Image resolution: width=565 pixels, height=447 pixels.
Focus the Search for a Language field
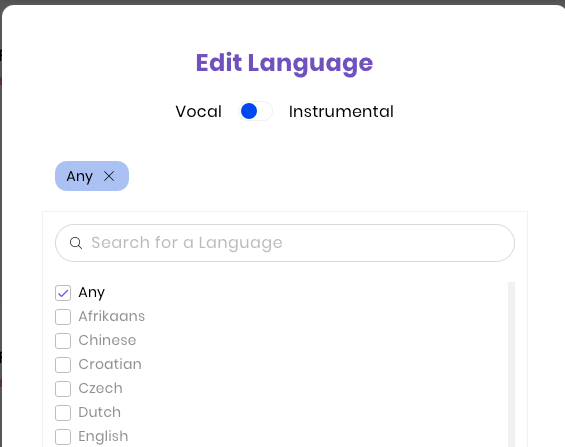[x=285, y=243]
